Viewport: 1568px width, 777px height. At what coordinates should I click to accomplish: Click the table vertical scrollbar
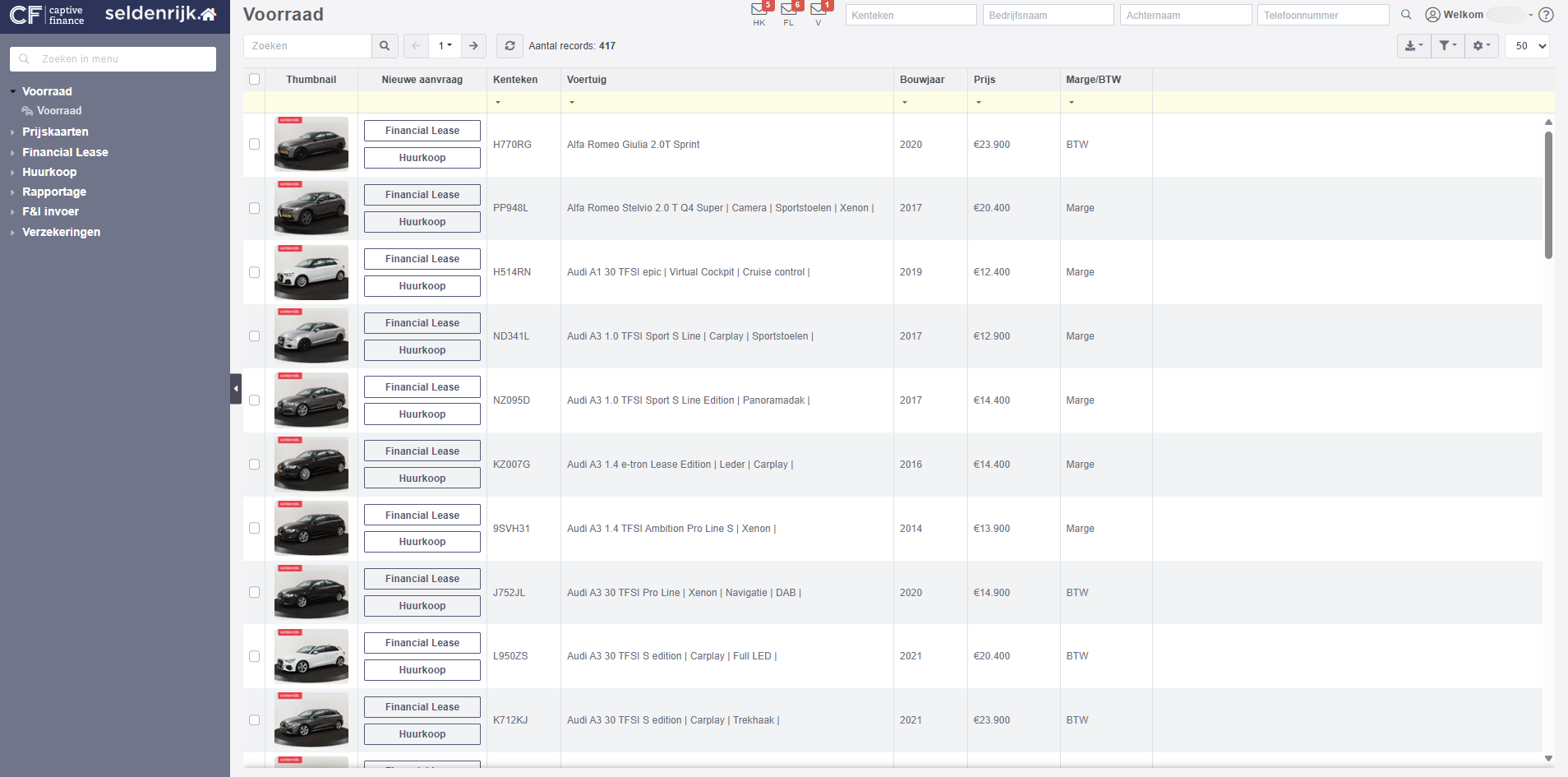pyautogui.click(x=1548, y=196)
